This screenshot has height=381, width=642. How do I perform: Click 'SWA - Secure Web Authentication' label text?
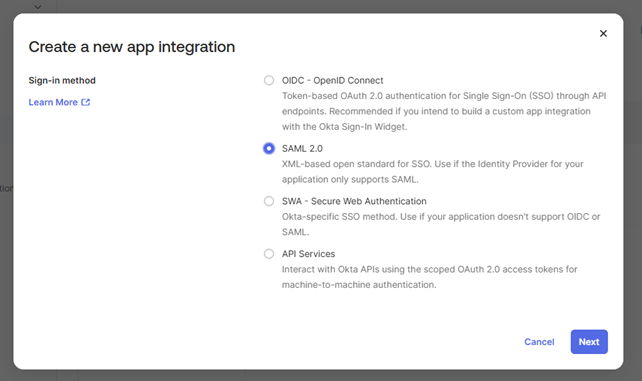tap(354, 201)
